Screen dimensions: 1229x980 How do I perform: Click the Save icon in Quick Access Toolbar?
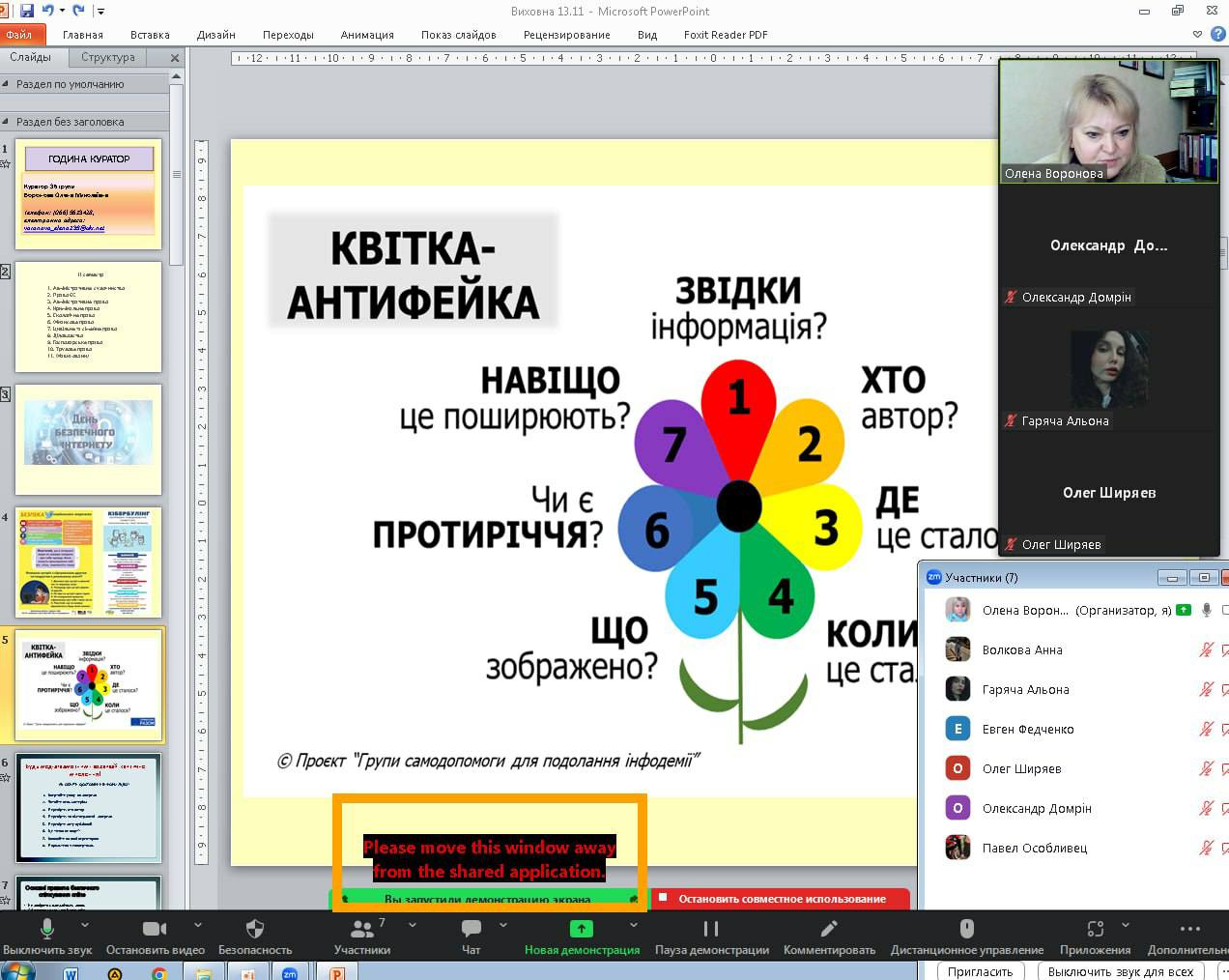point(27,11)
